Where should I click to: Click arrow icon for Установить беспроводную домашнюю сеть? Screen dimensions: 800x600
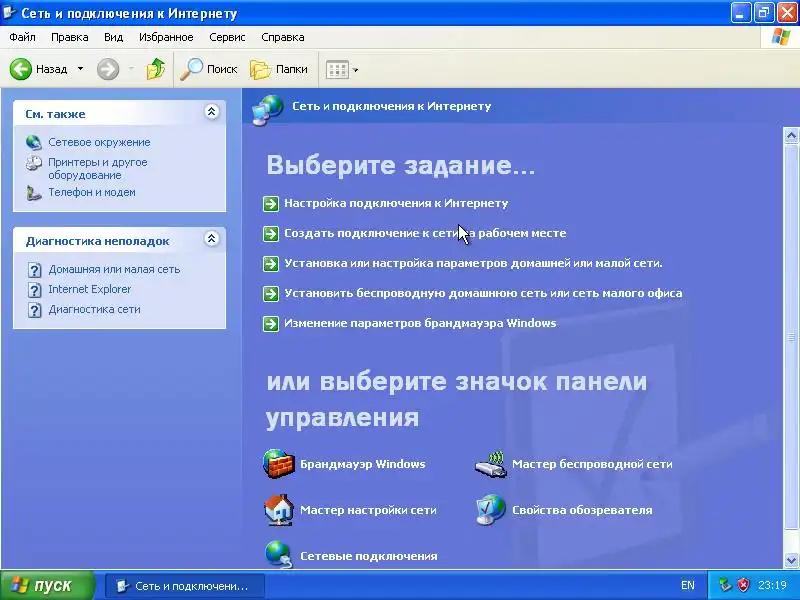pos(271,294)
